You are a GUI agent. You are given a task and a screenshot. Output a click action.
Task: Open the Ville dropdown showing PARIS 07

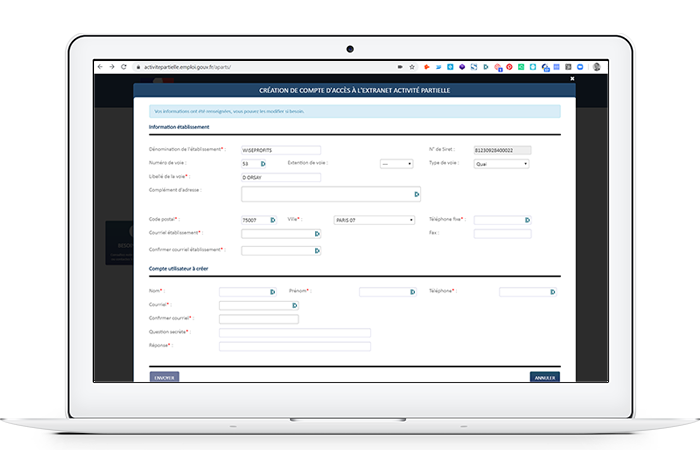[x=374, y=220]
